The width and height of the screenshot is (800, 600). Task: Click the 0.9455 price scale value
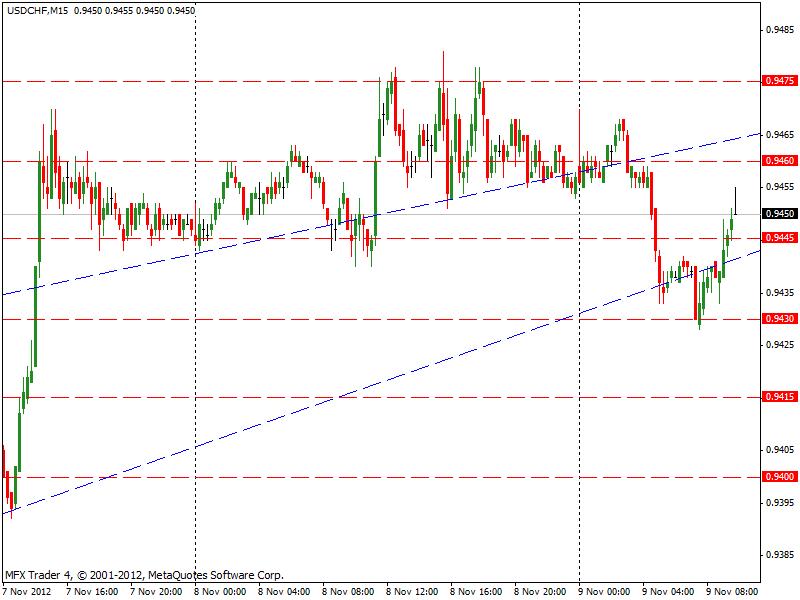780,187
